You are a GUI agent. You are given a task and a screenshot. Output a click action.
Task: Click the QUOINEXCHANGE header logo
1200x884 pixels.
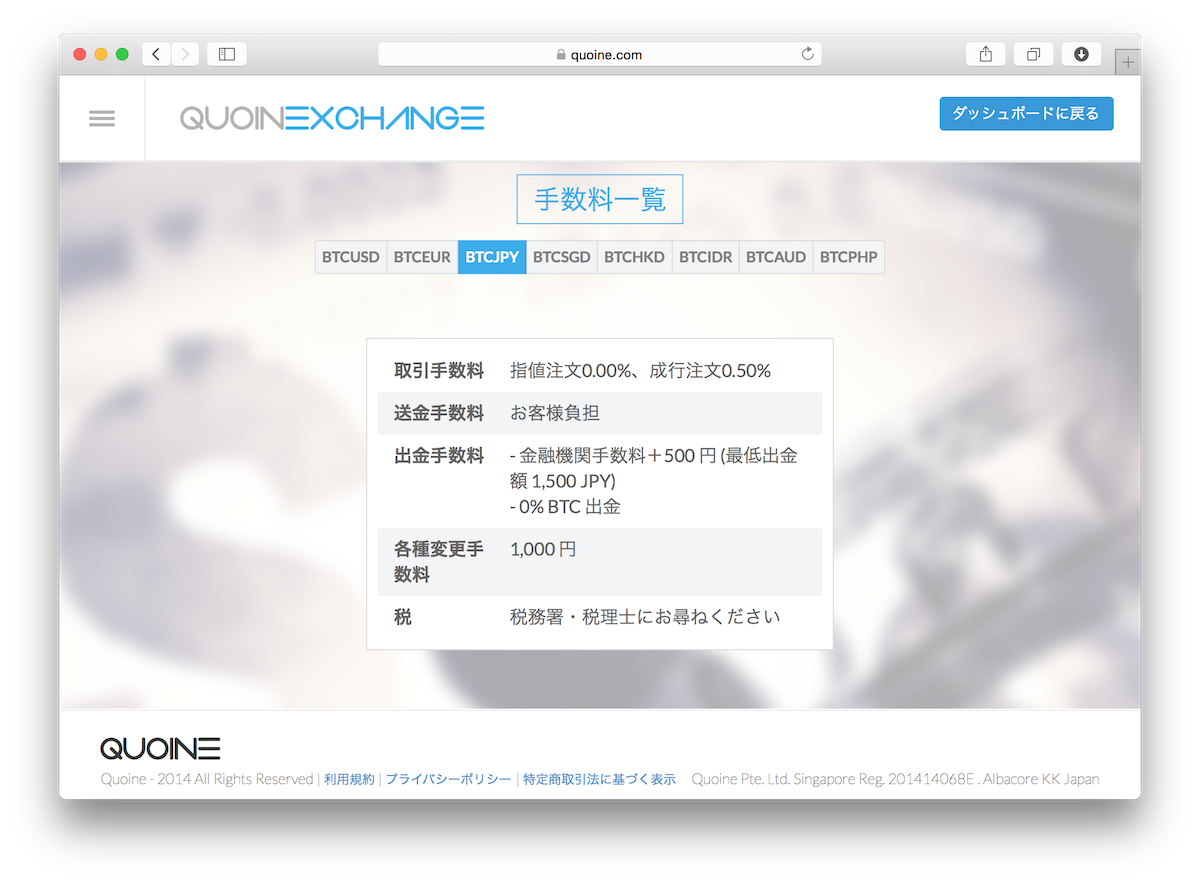click(332, 118)
